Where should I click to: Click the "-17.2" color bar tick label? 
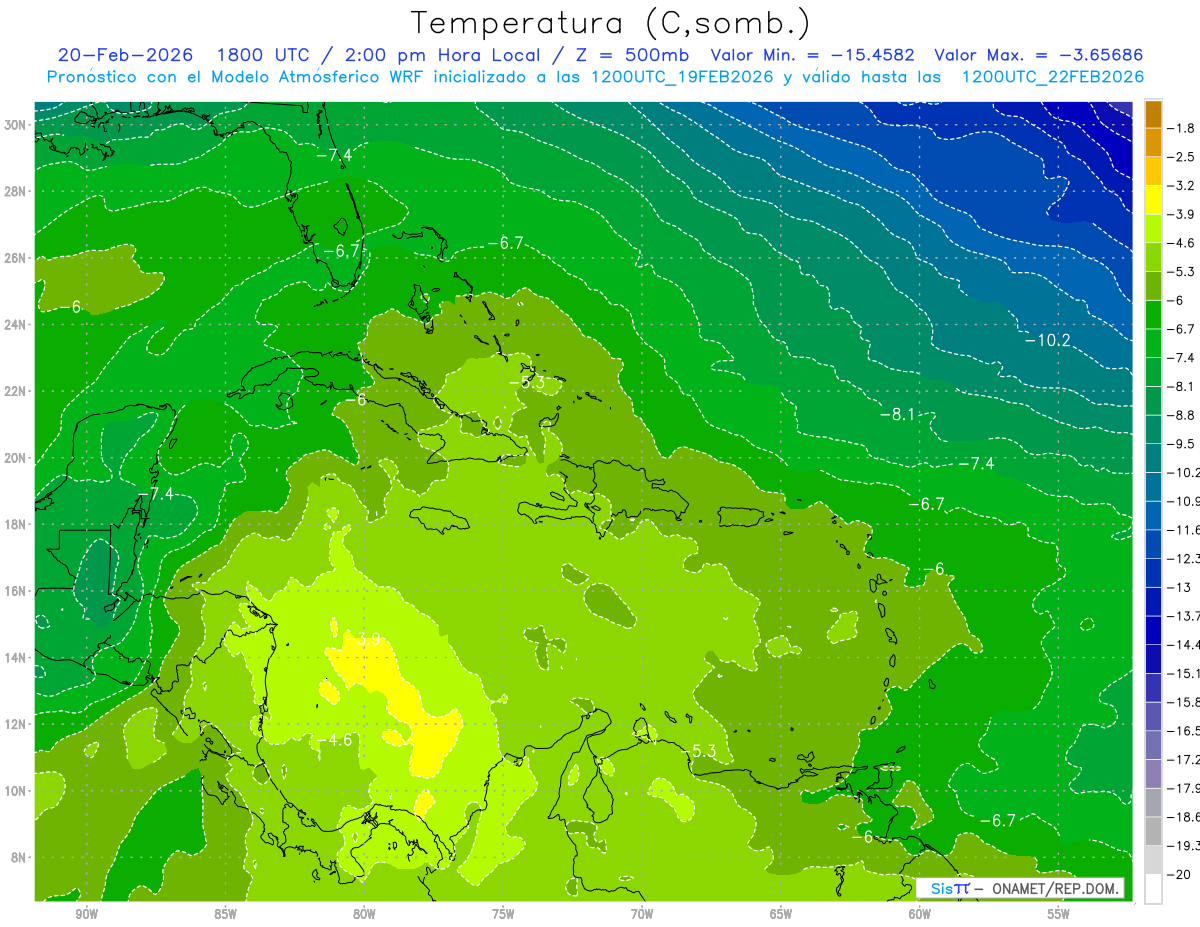(x=1183, y=760)
